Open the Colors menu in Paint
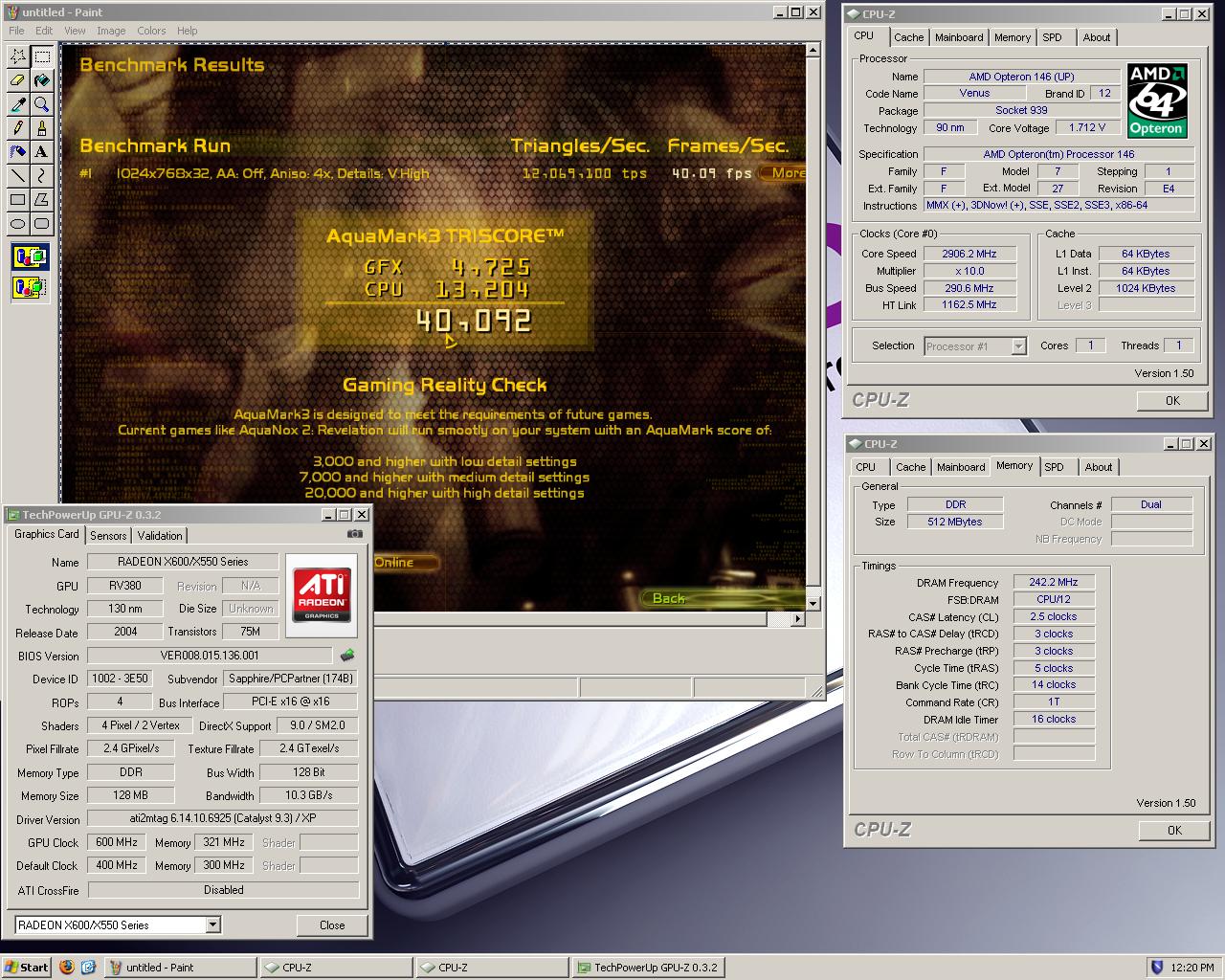 click(x=151, y=31)
